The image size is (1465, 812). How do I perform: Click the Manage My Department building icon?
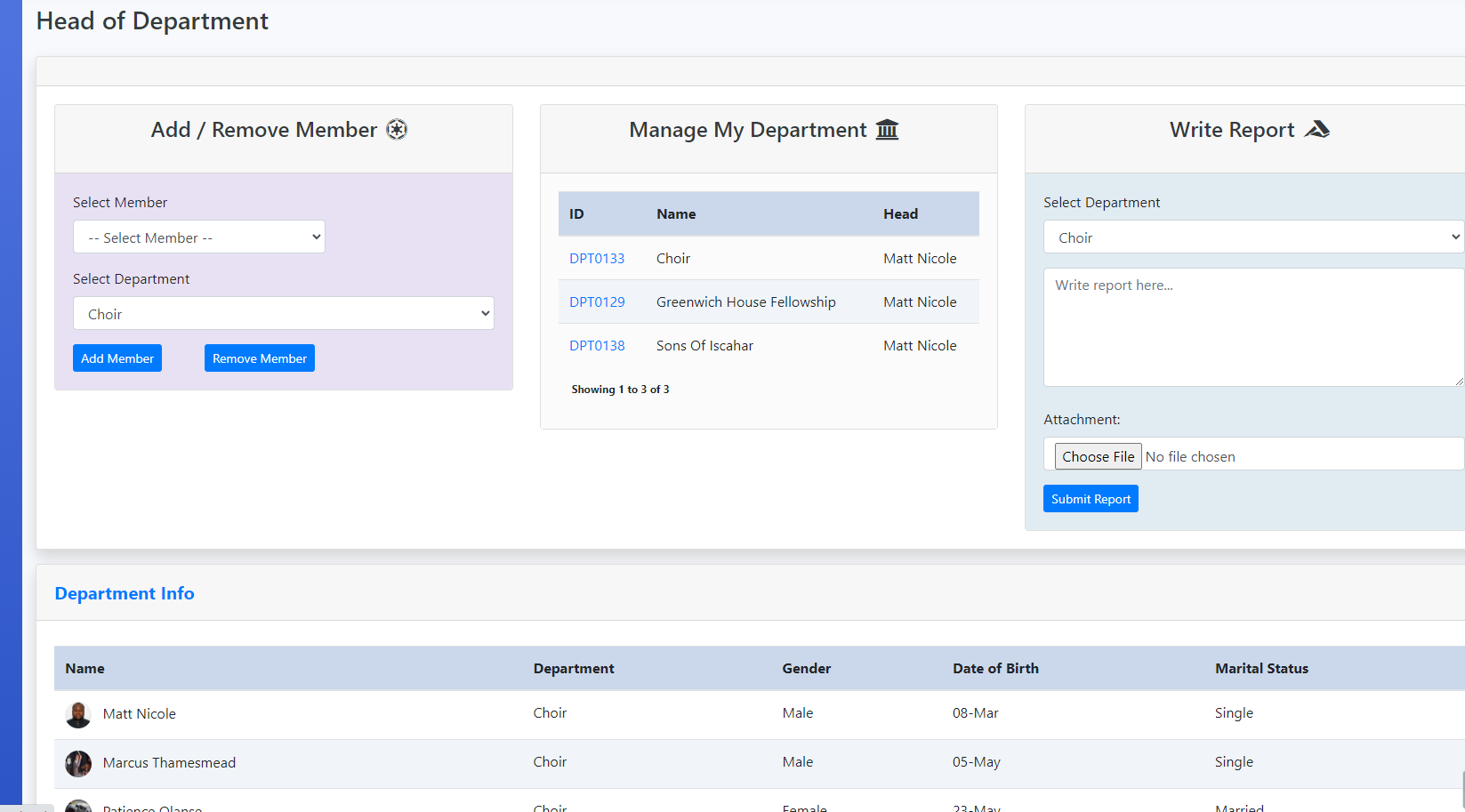(x=887, y=130)
